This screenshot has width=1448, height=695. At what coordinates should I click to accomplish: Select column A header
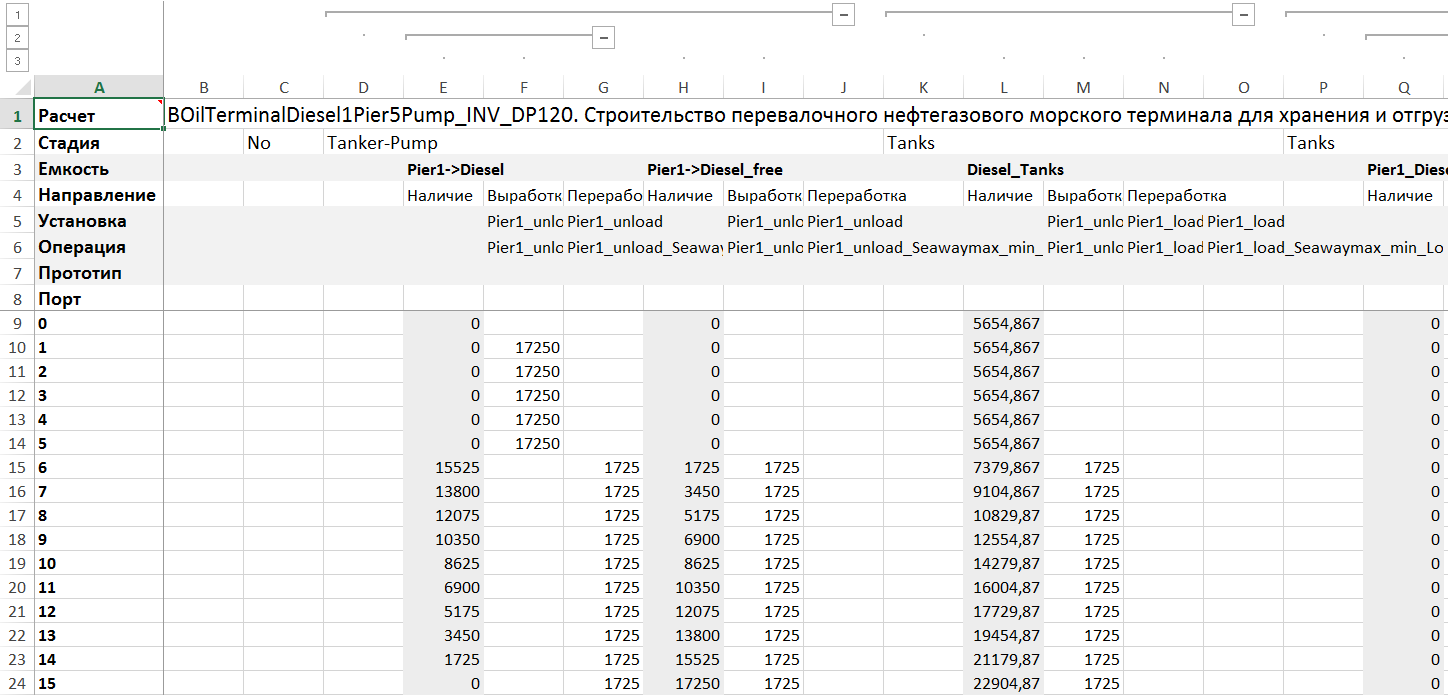point(99,87)
